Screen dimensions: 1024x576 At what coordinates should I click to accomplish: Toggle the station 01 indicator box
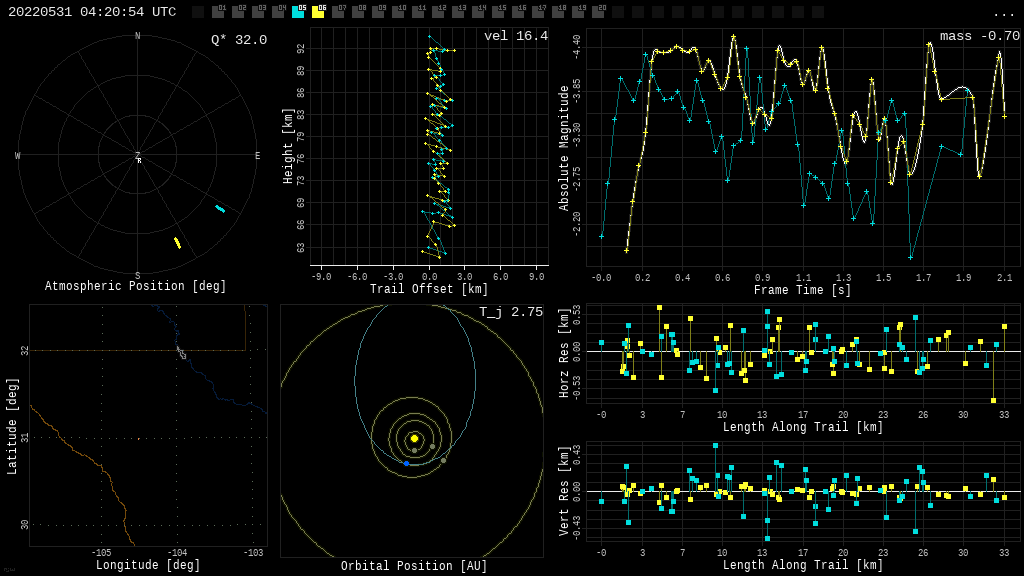218,12
